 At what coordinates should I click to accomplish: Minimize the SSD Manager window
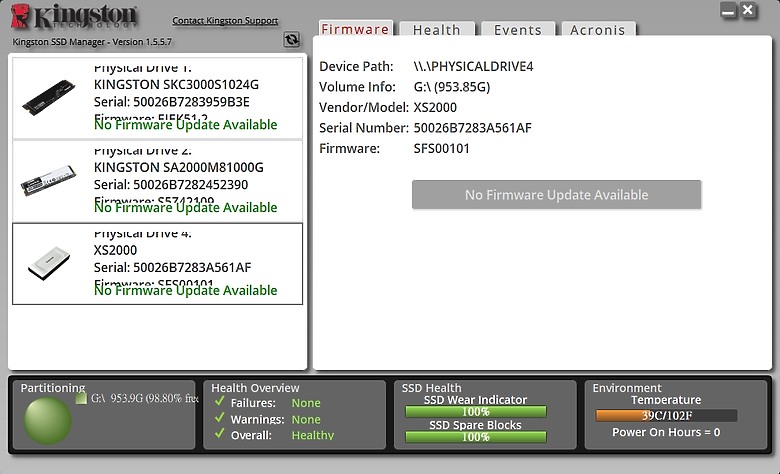click(728, 10)
